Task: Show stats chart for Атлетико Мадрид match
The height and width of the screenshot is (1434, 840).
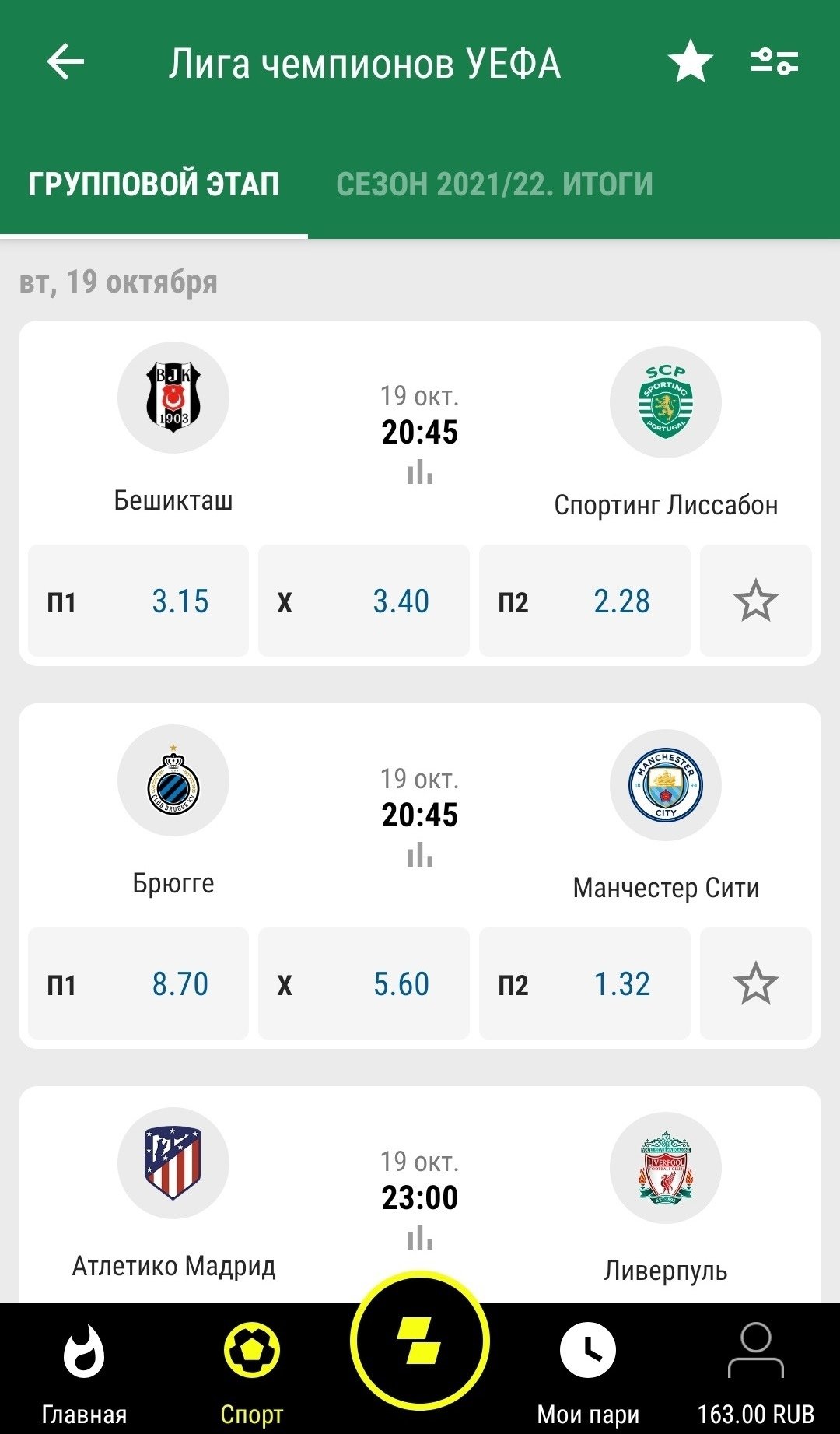Action: point(420,1237)
